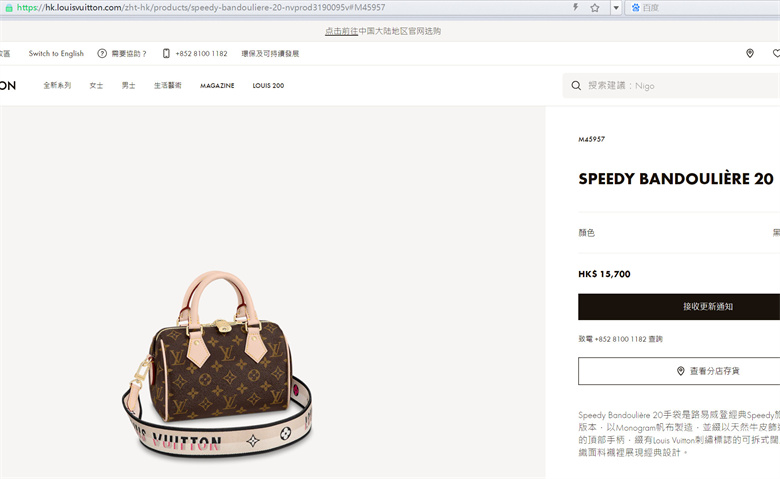
Task: Click the wishlist heart icon
Action: point(776,53)
